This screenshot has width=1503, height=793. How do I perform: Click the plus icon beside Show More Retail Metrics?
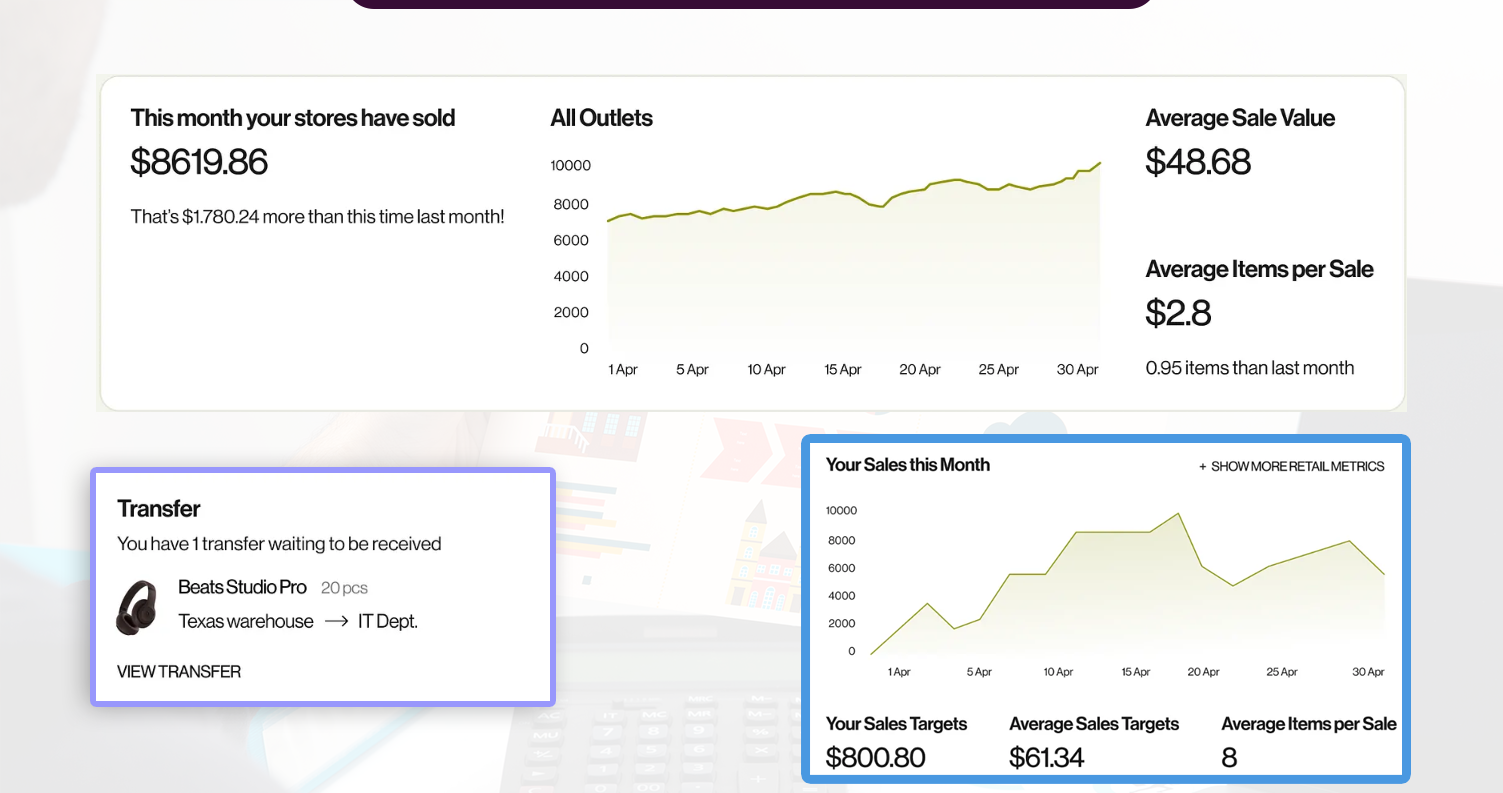point(1202,466)
